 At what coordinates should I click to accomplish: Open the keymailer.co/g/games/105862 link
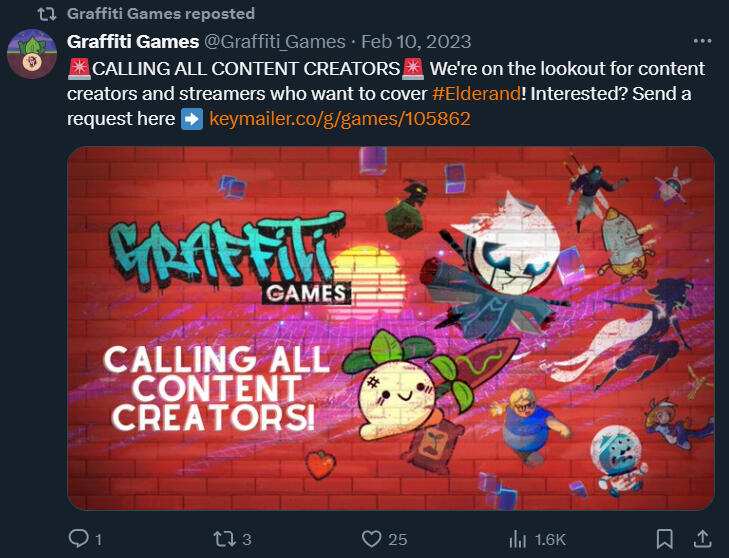click(340, 119)
